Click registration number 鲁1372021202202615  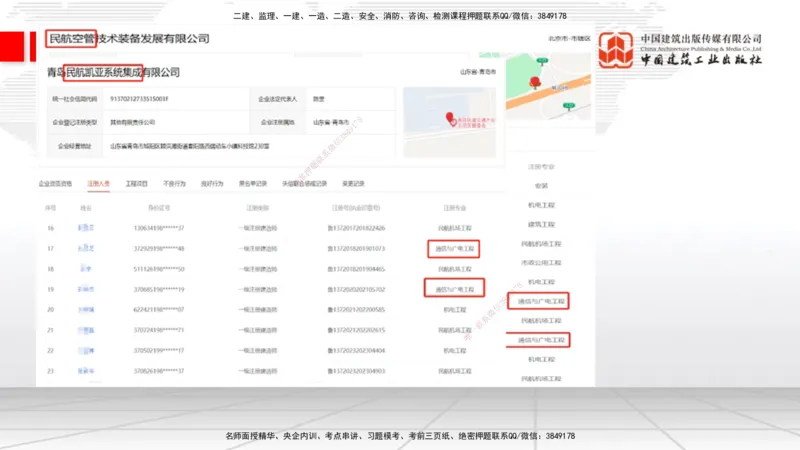point(356,330)
